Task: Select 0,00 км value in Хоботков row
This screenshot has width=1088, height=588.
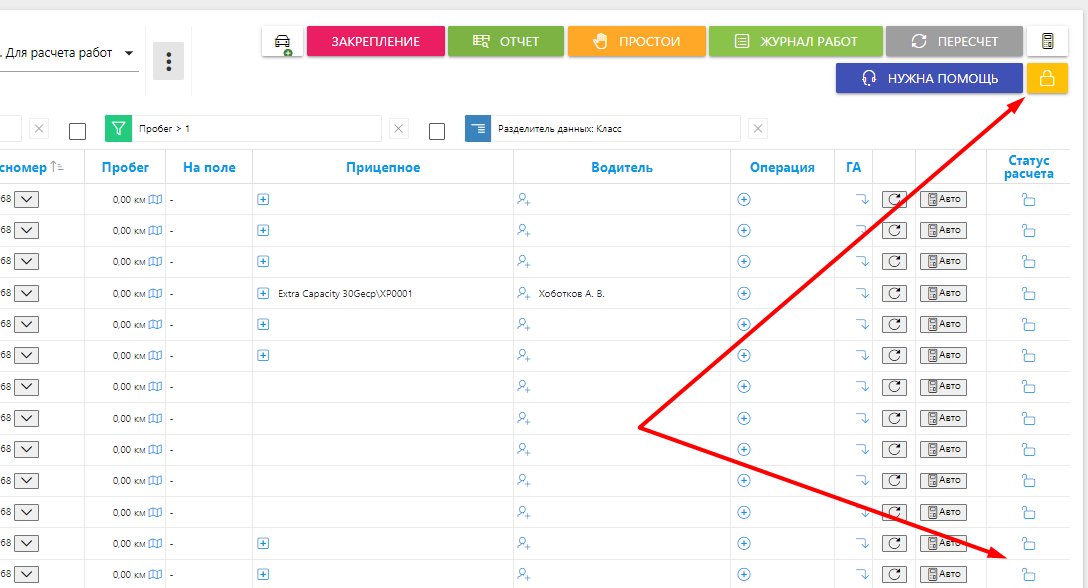Action: point(129,294)
